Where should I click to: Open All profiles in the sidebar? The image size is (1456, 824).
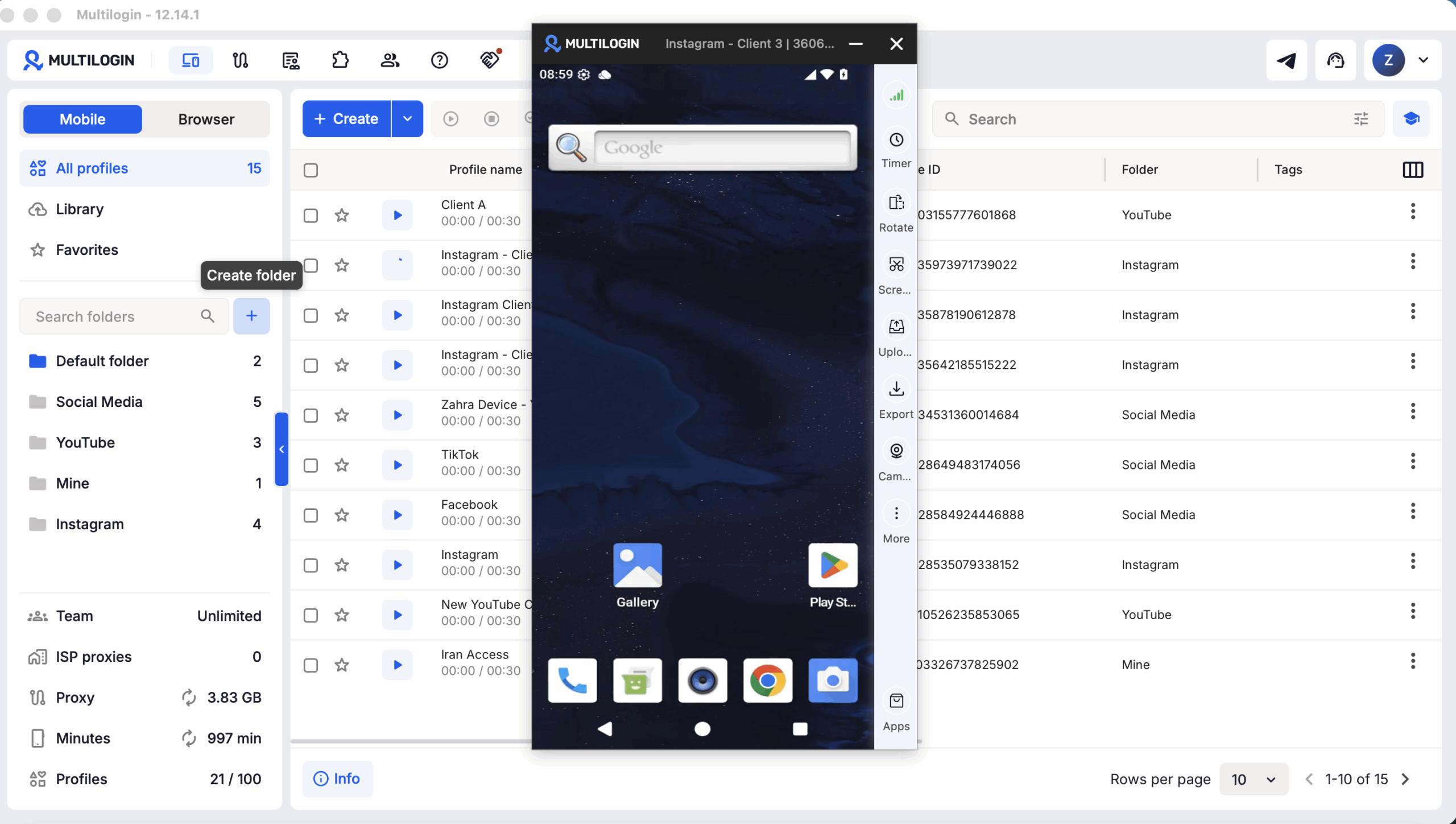coord(144,168)
